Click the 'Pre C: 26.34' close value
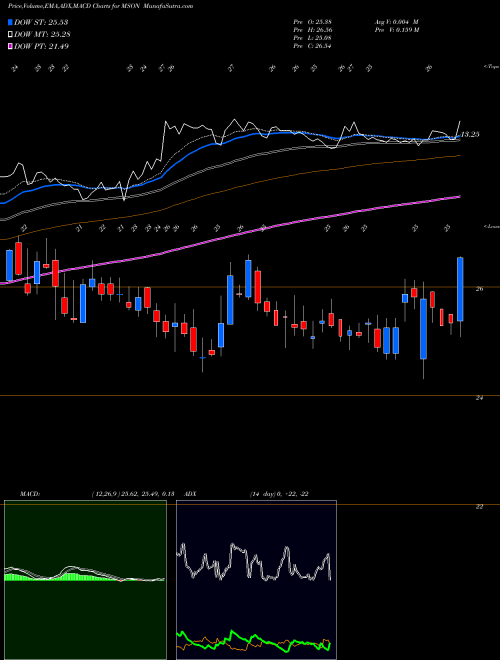This screenshot has width=500, height=660. click(312, 46)
